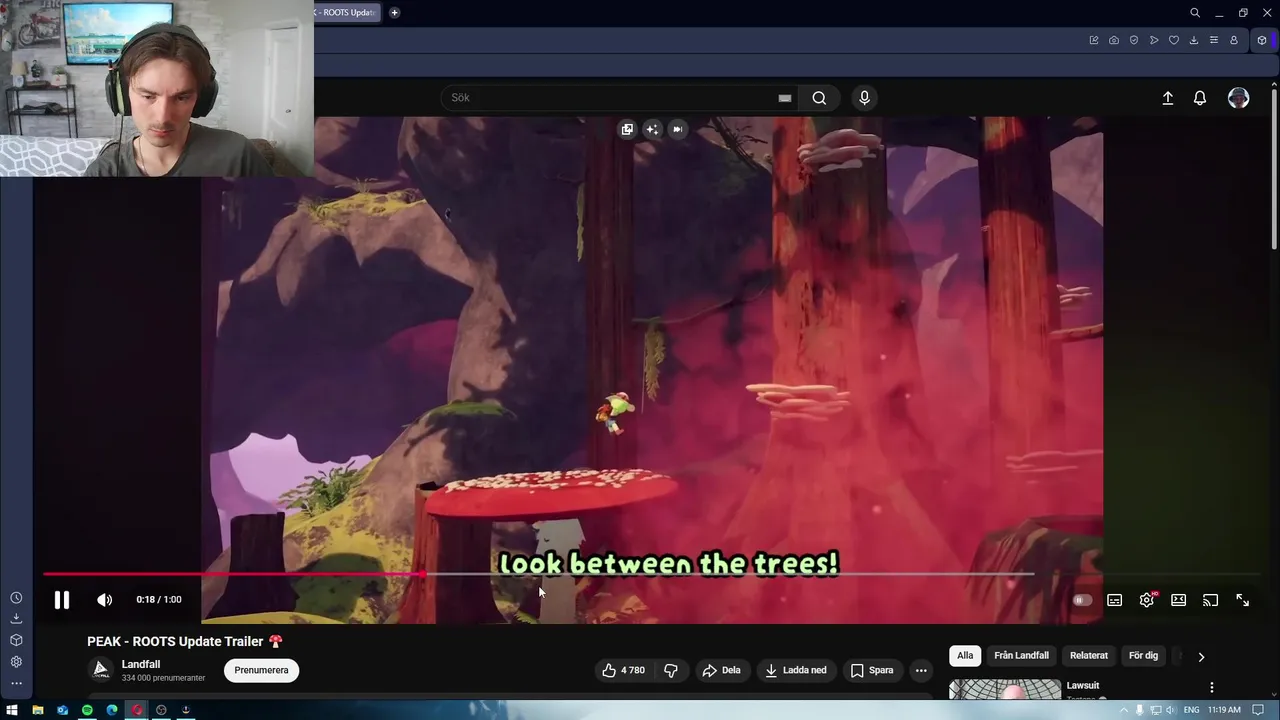This screenshot has height=720, width=1280.
Task: Open the taskbar volume speaker control
Action: [x=1169, y=710]
